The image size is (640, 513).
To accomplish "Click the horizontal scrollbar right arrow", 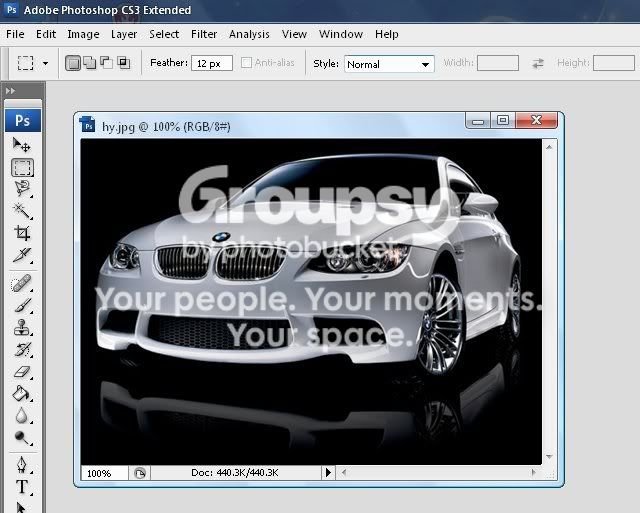I will tap(533, 472).
